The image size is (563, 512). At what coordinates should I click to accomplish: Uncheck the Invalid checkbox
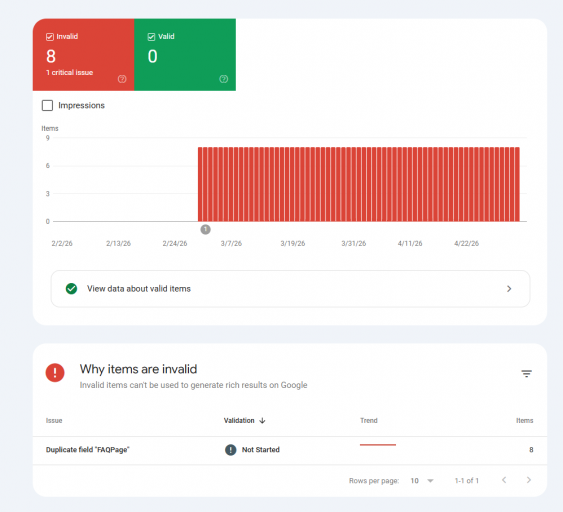pyautogui.click(x=50, y=37)
